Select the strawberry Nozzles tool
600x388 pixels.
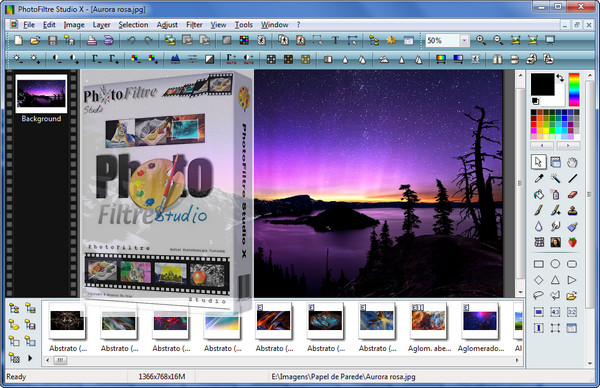coord(572,242)
